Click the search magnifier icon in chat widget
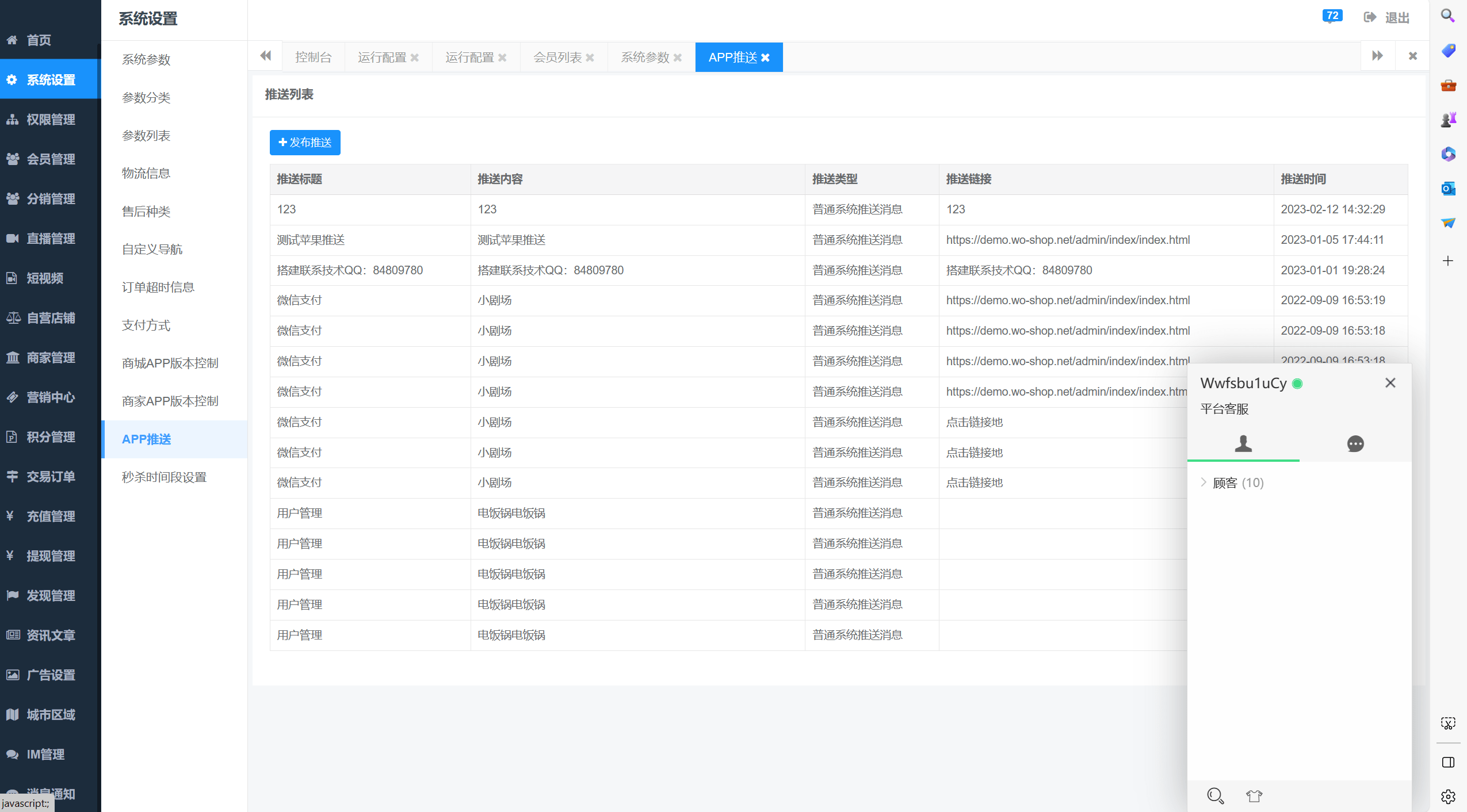 1214,795
